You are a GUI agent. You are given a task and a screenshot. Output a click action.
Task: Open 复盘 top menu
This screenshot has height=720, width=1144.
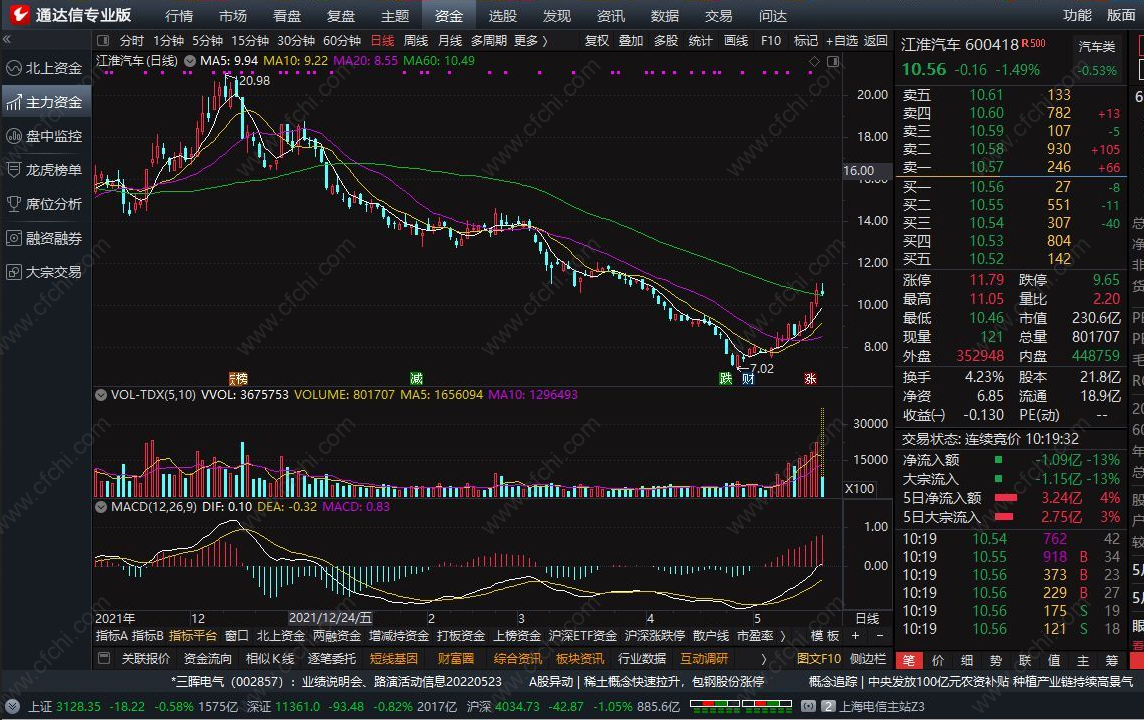(x=341, y=15)
